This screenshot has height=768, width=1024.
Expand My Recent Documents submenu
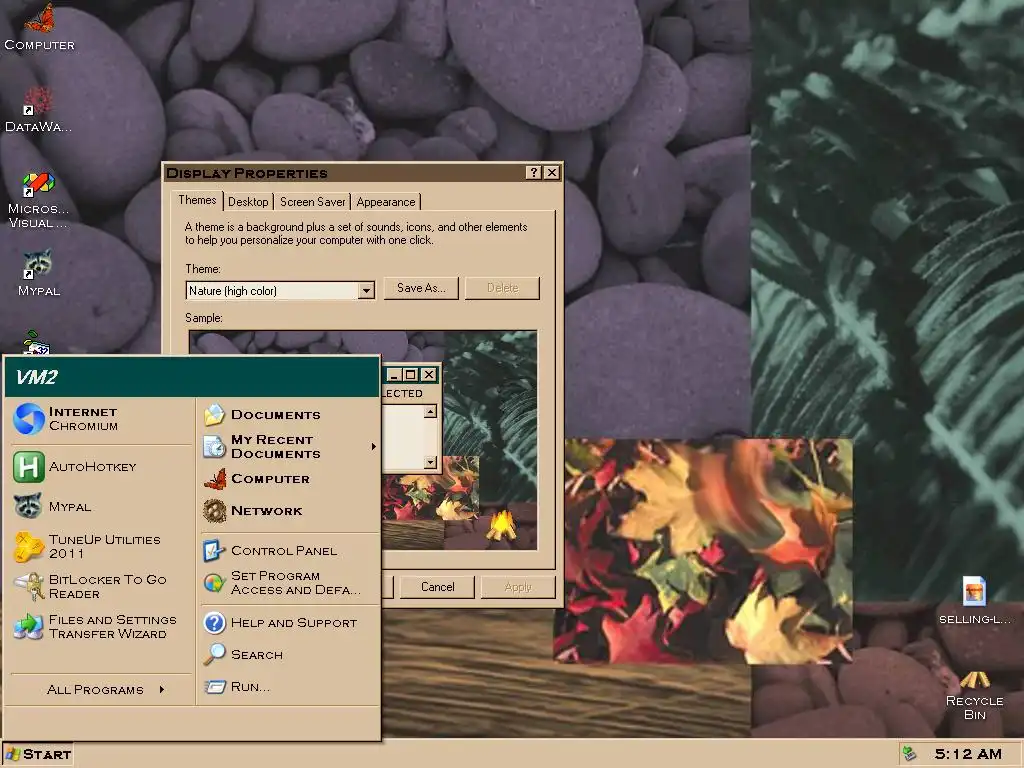pos(291,447)
